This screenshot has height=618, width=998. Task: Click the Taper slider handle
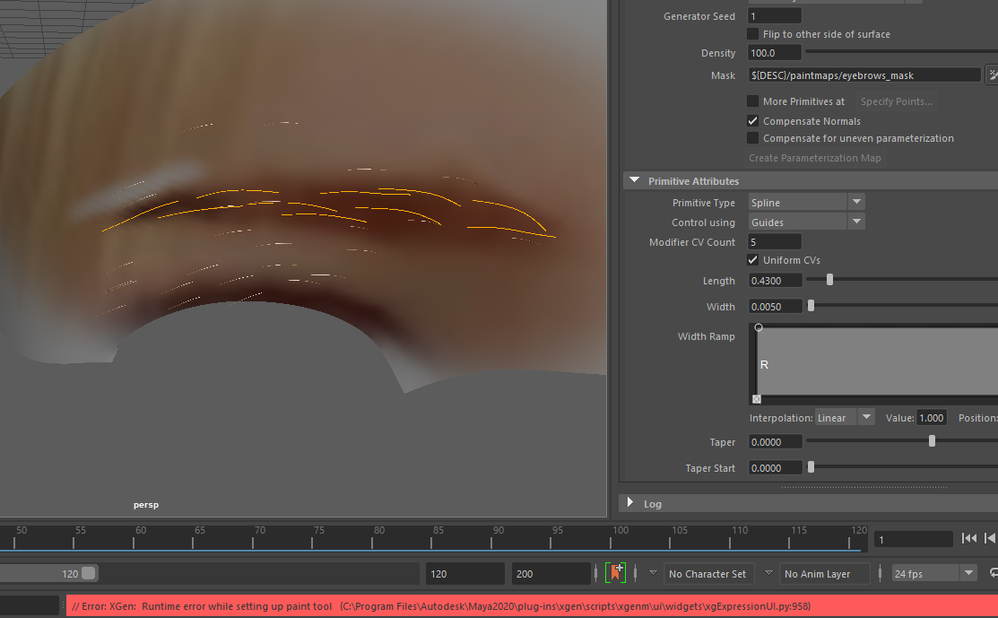click(932, 441)
